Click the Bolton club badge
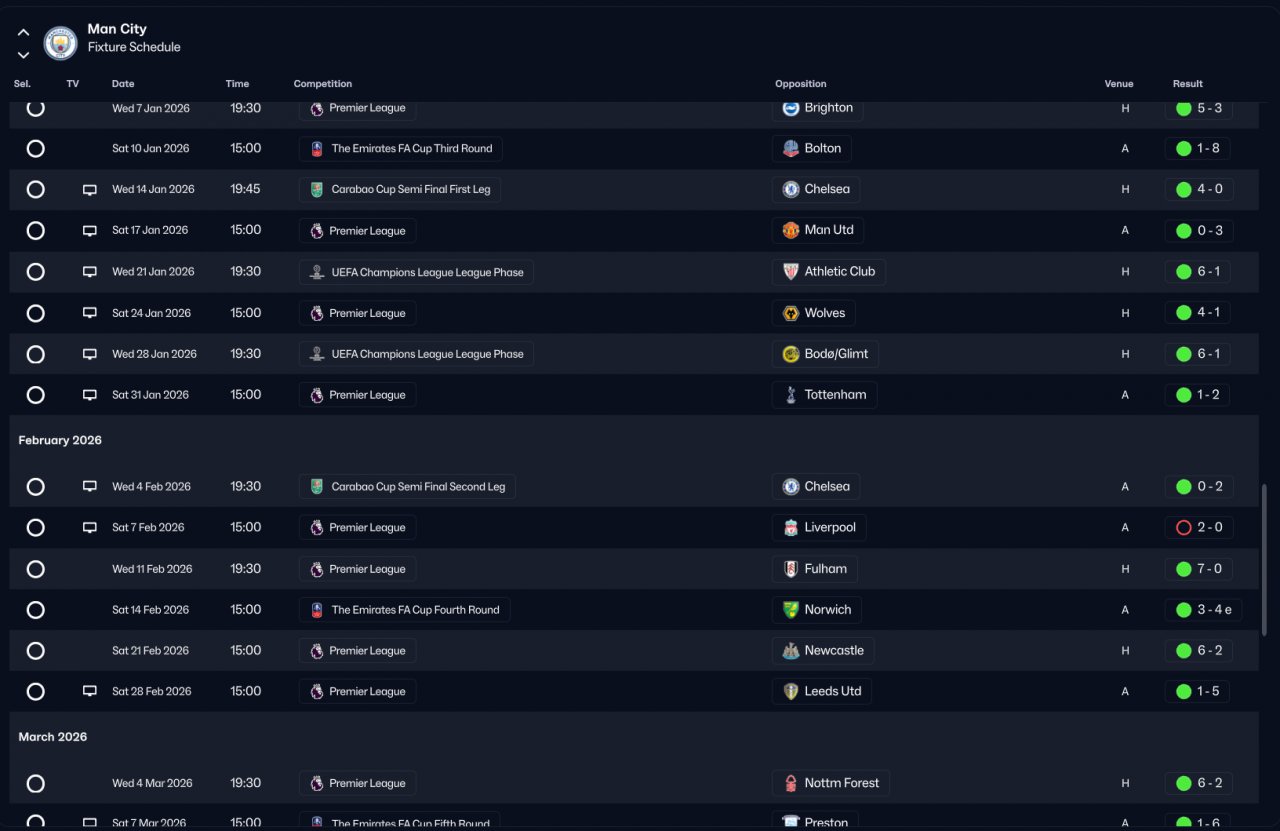Image resolution: width=1280 pixels, height=831 pixels. (x=791, y=149)
